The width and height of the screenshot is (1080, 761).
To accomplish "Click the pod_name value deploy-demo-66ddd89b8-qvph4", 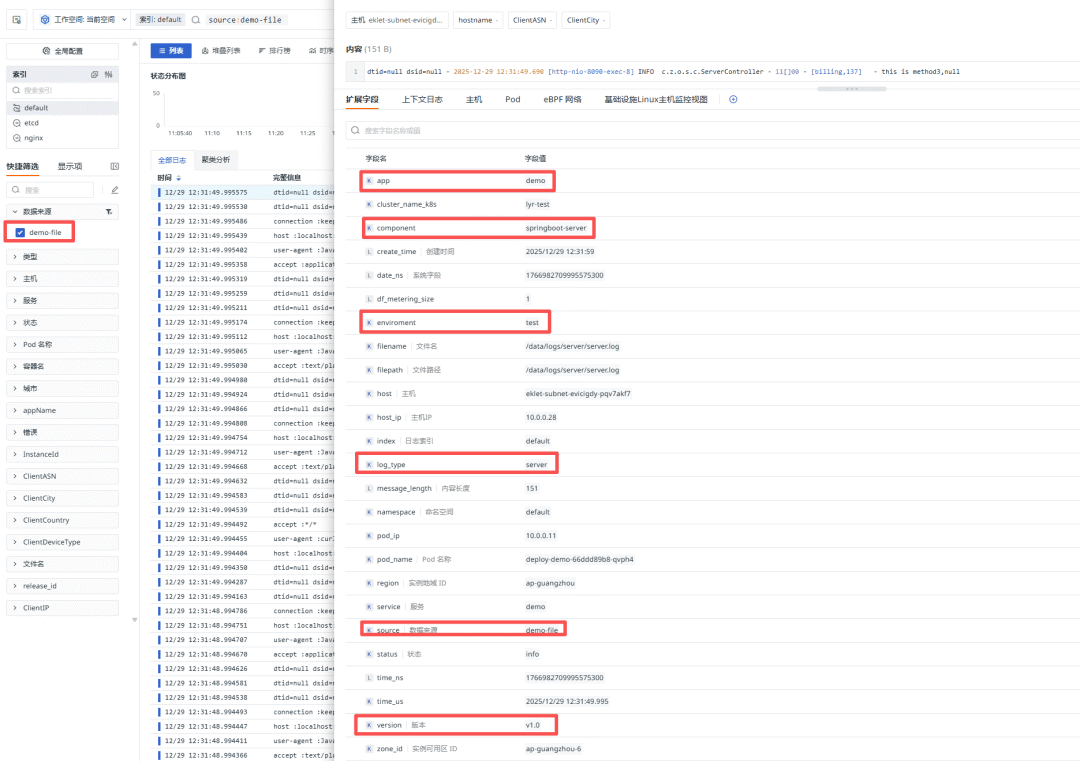I will tap(579, 559).
